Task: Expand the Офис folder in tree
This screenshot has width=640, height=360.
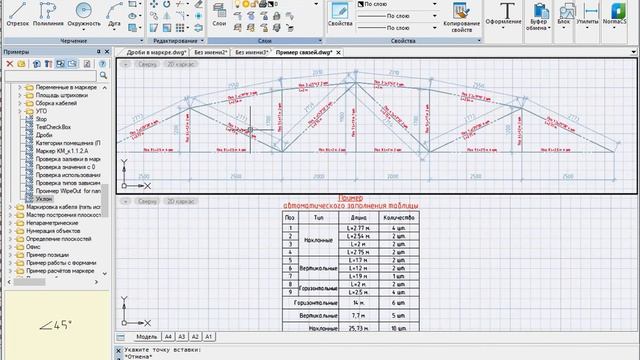Action: [x=10, y=247]
